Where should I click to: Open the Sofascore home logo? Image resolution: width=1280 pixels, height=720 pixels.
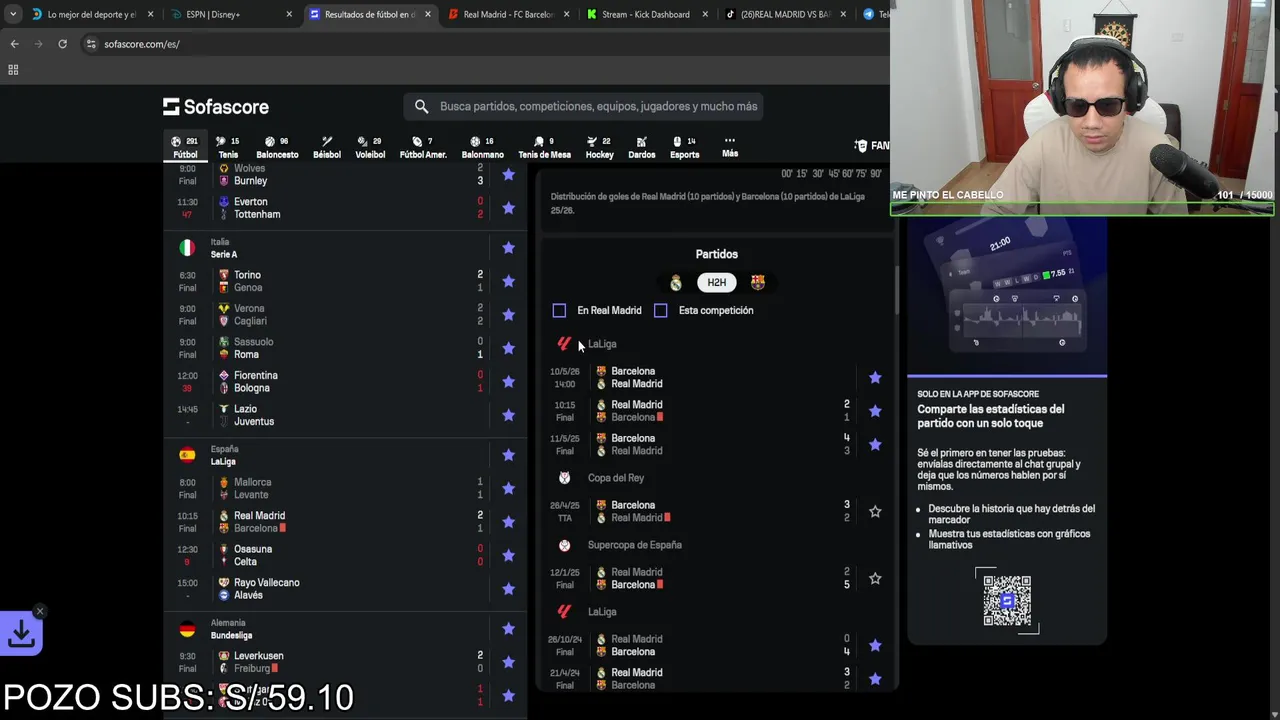coord(216,107)
